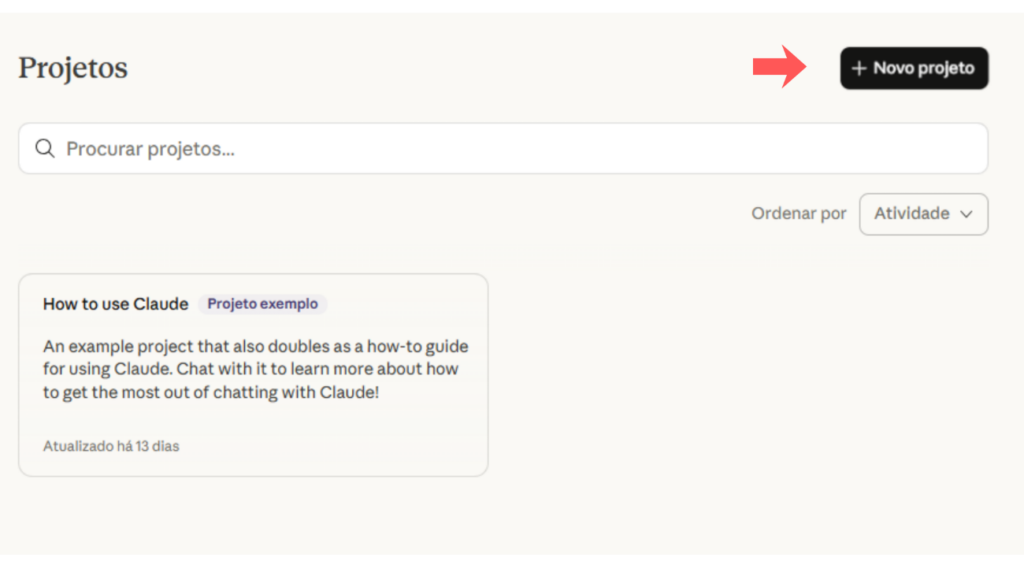
Task: Click the right end of the search bar
Action: [960, 149]
